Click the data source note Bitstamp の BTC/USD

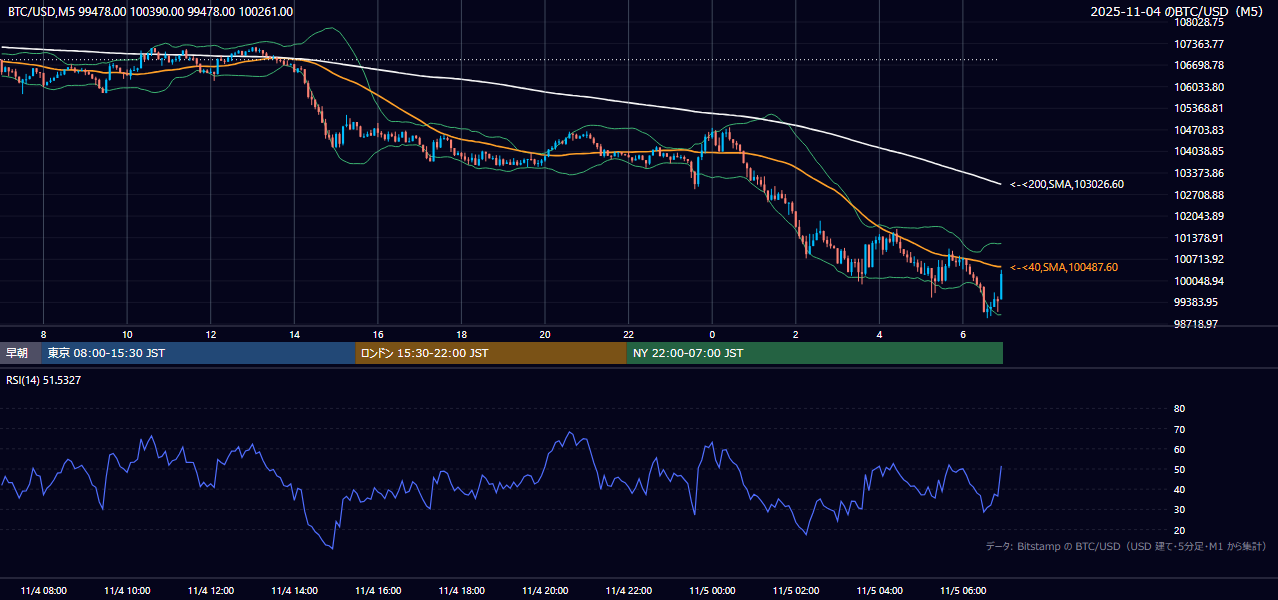tap(1126, 546)
